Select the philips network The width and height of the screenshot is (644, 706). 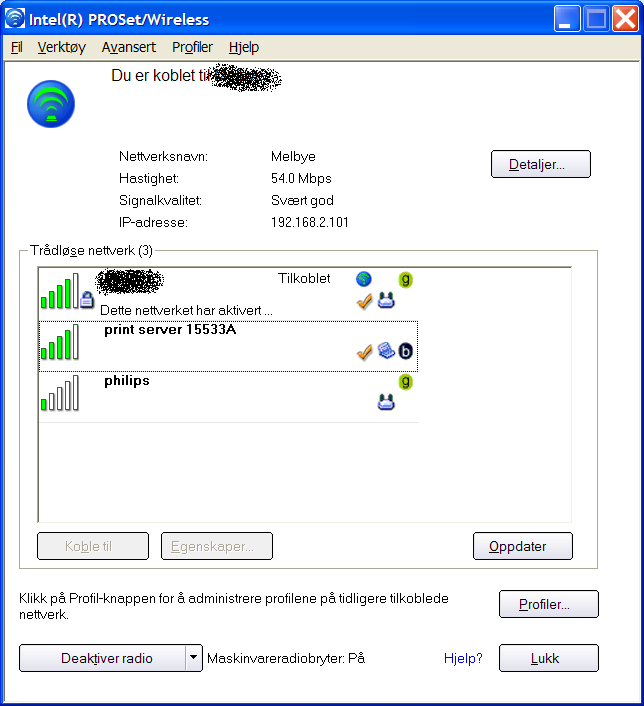click(x=228, y=397)
